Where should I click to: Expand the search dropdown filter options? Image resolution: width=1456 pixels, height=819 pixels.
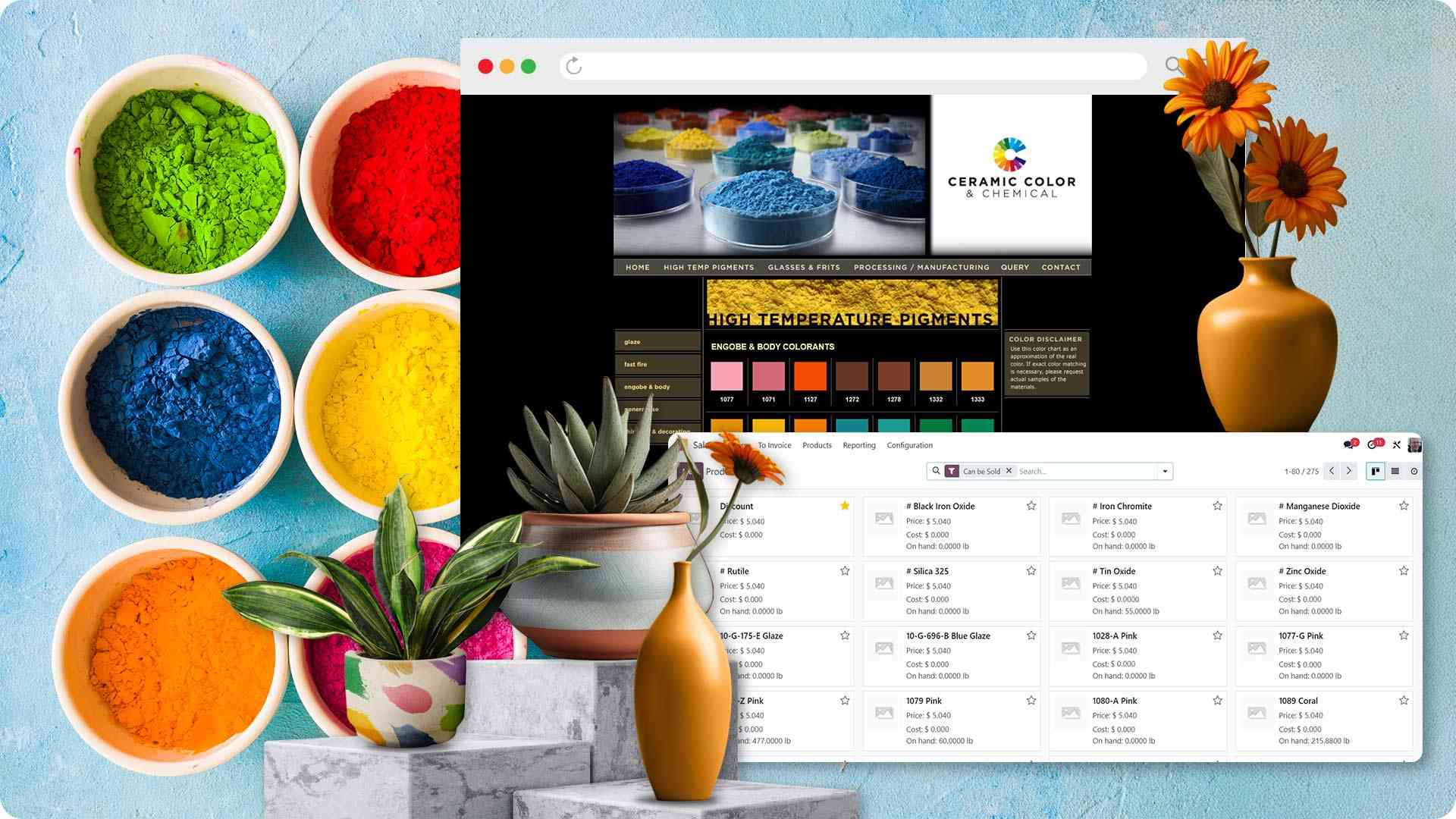(1164, 471)
